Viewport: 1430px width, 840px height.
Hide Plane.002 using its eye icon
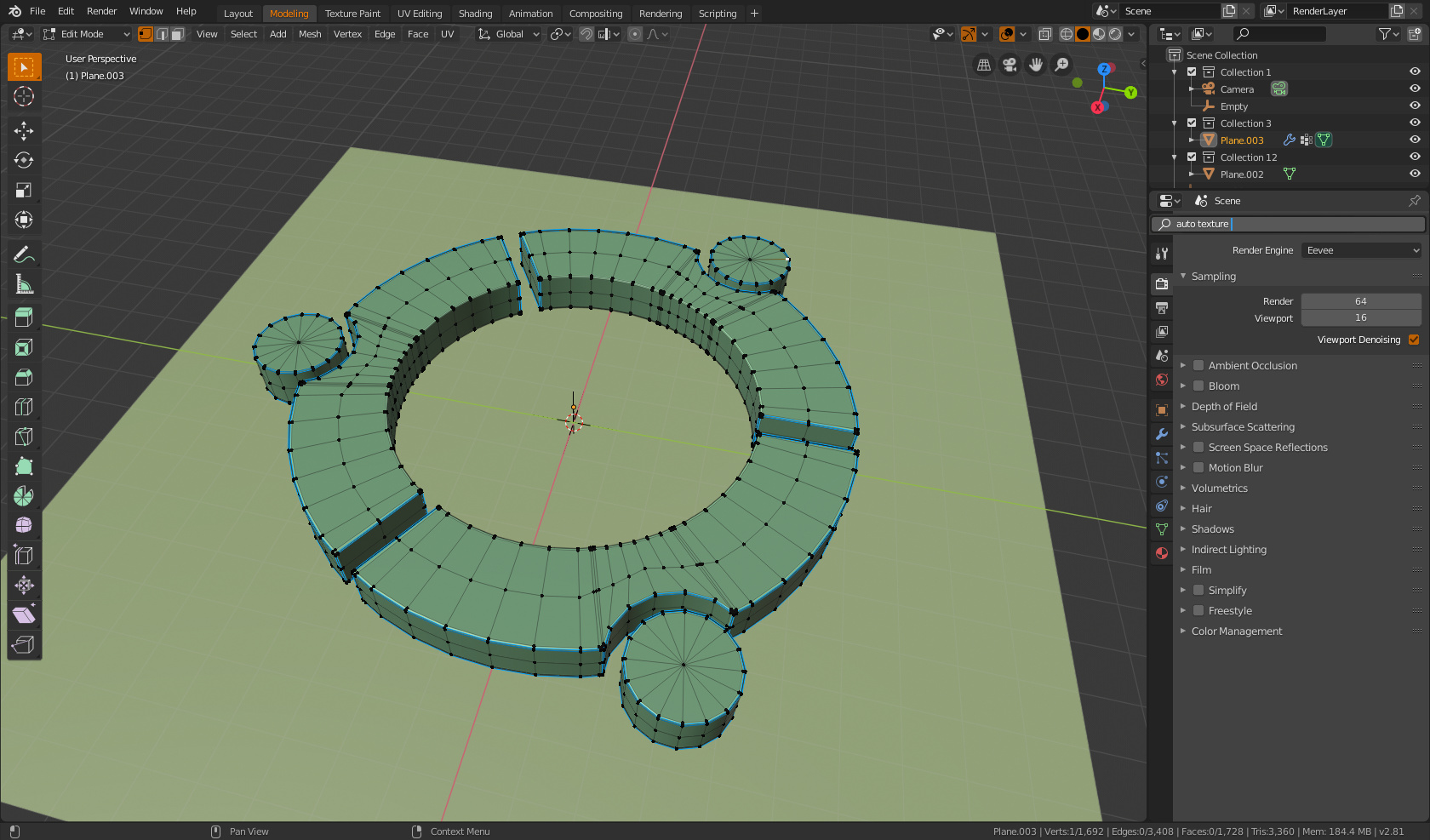click(1414, 174)
